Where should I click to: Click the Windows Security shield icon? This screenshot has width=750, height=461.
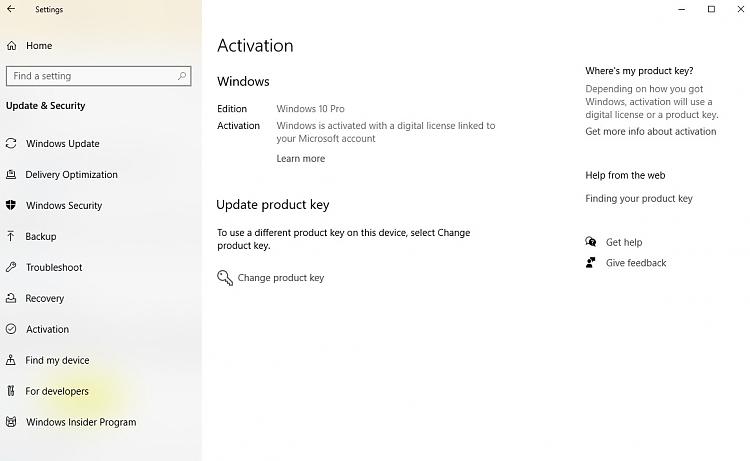pos(11,205)
